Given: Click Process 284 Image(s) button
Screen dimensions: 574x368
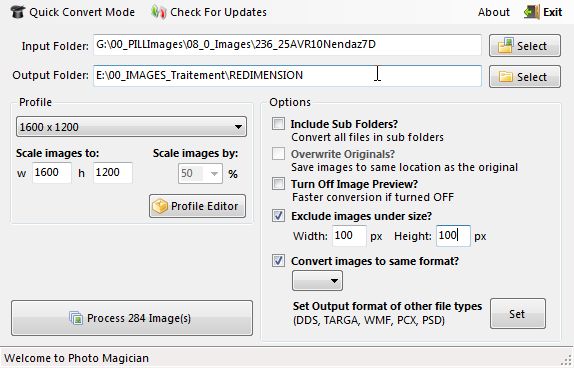Looking at the screenshot, I should (x=132, y=318).
